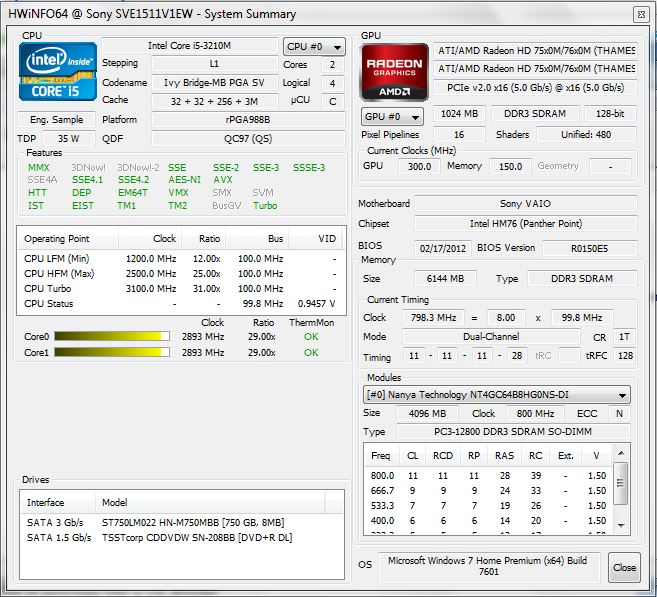Viewport: 657px width, 597px height.
Task: Click the Eng. Sample button
Action: (x=57, y=120)
